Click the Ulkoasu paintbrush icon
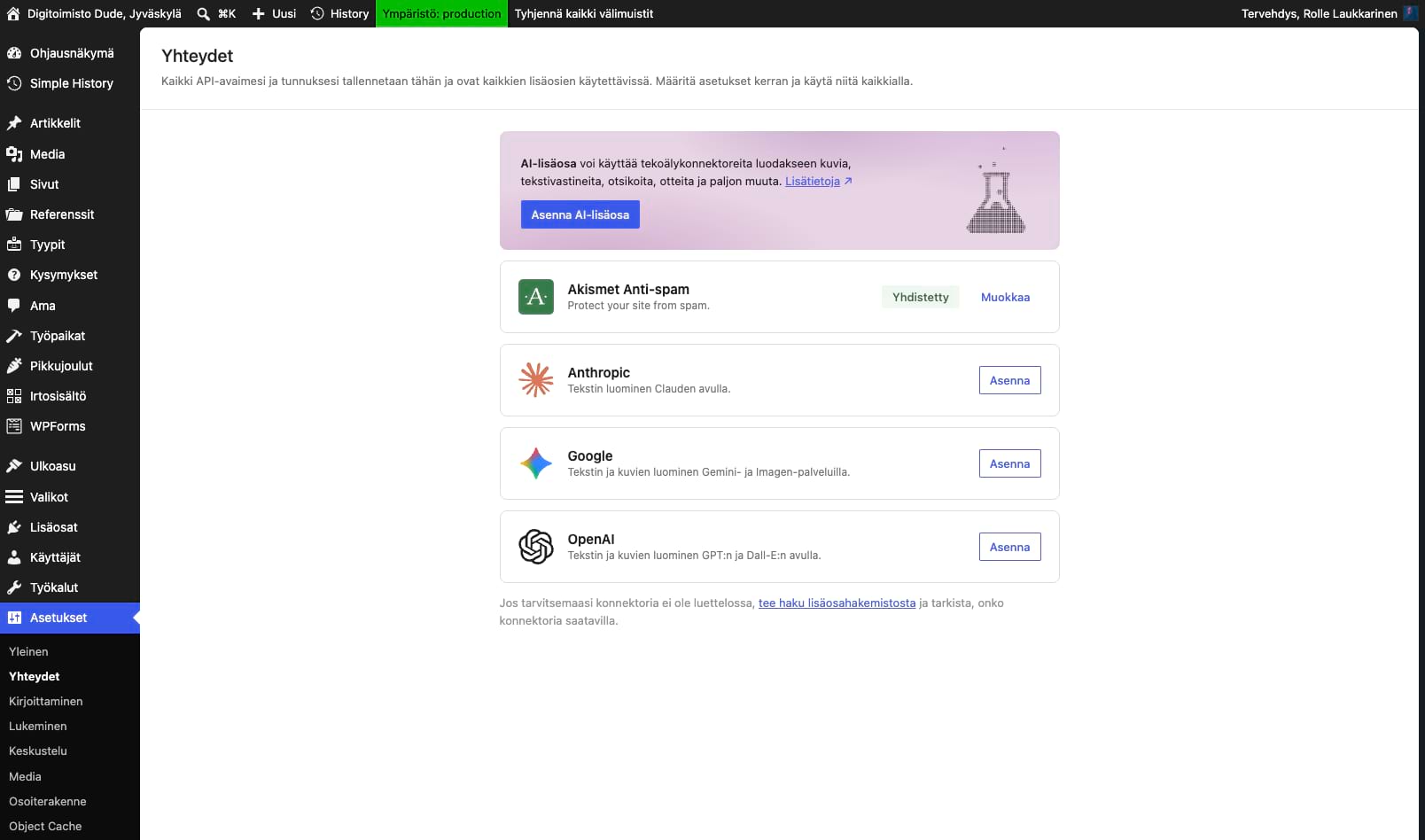Image resolution: width=1425 pixels, height=840 pixels. coord(14,466)
